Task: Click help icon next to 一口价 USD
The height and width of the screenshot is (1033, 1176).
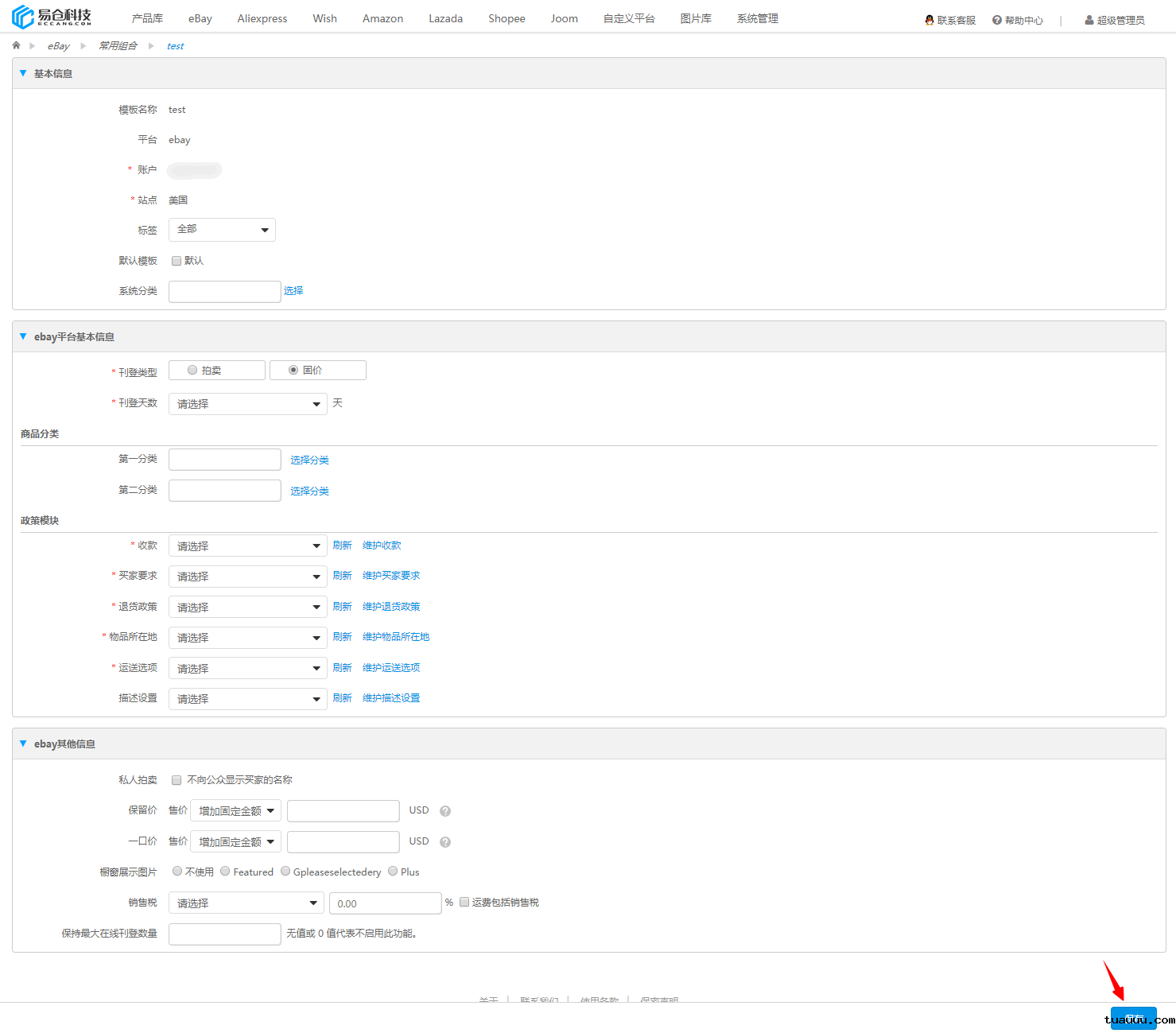Action: point(445,842)
